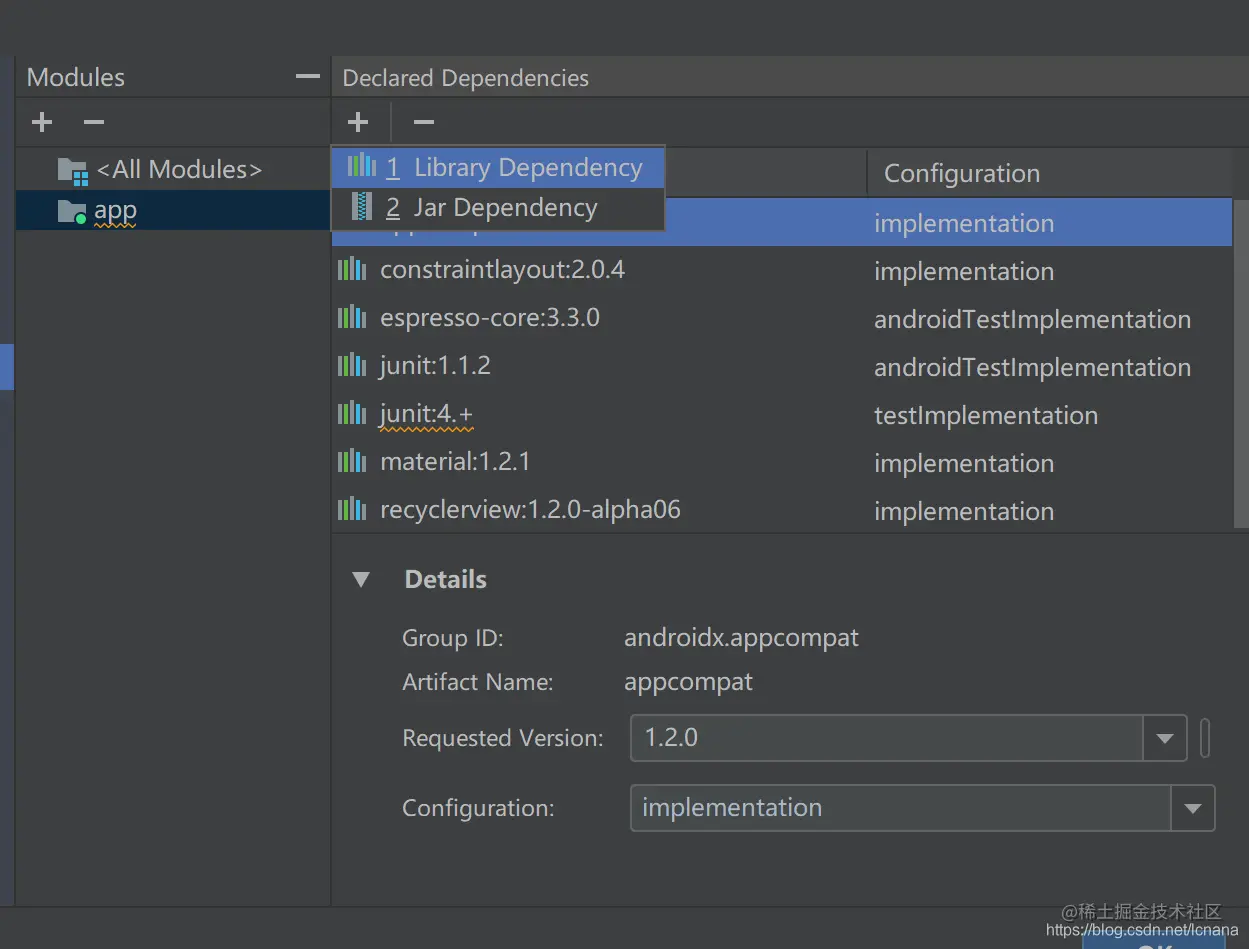
Task: Open the Configuration dropdown arrow
Action: pyautogui.click(x=1193, y=809)
